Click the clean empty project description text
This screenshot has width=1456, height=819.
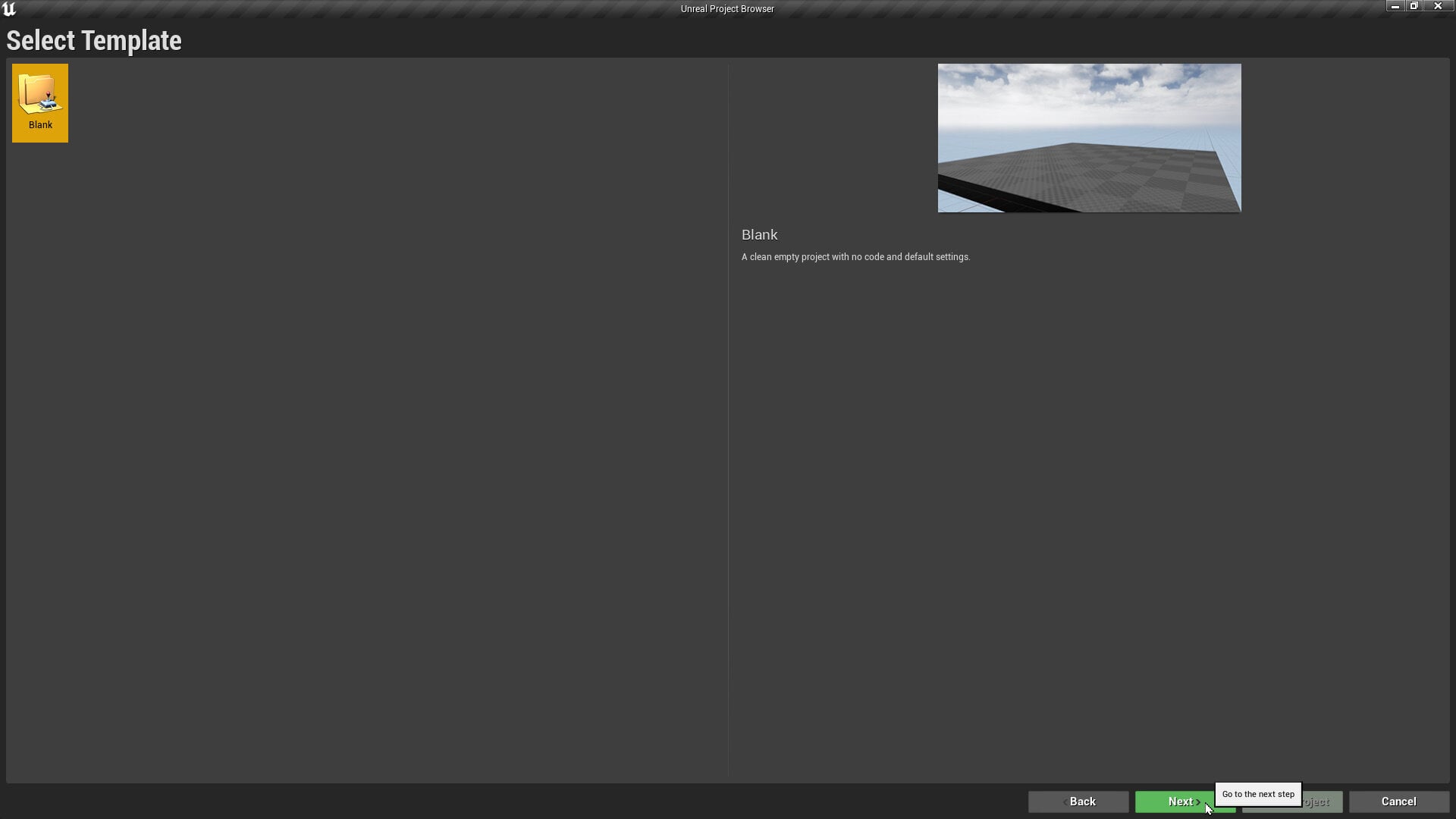pyautogui.click(x=855, y=257)
